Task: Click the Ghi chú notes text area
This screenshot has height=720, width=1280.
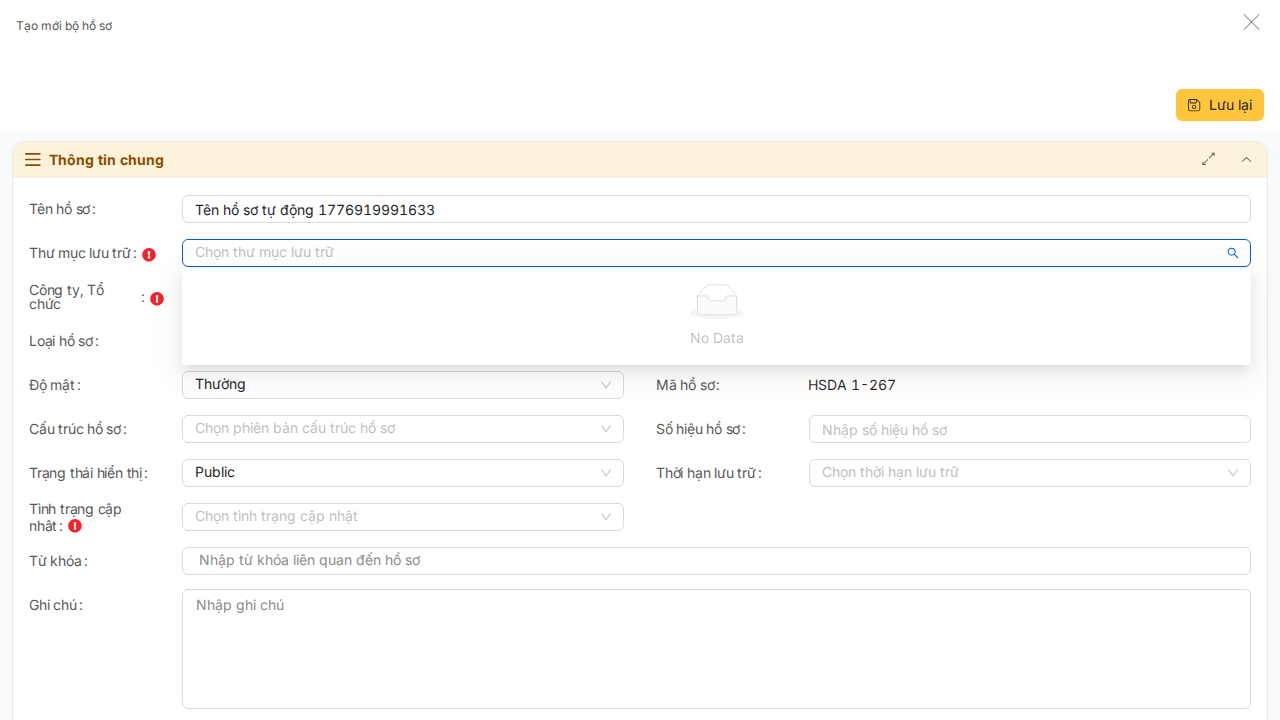Action: [x=715, y=648]
